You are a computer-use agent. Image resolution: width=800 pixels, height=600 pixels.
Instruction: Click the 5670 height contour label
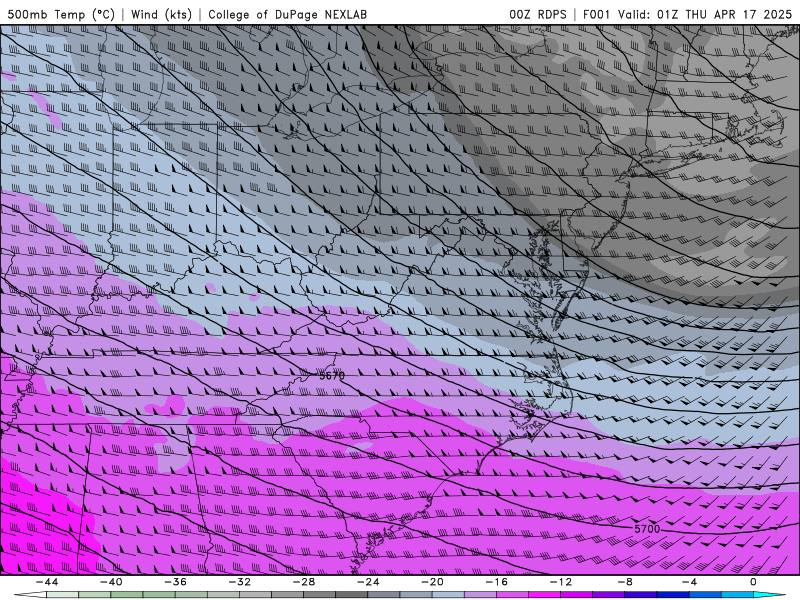click(332, 376)
